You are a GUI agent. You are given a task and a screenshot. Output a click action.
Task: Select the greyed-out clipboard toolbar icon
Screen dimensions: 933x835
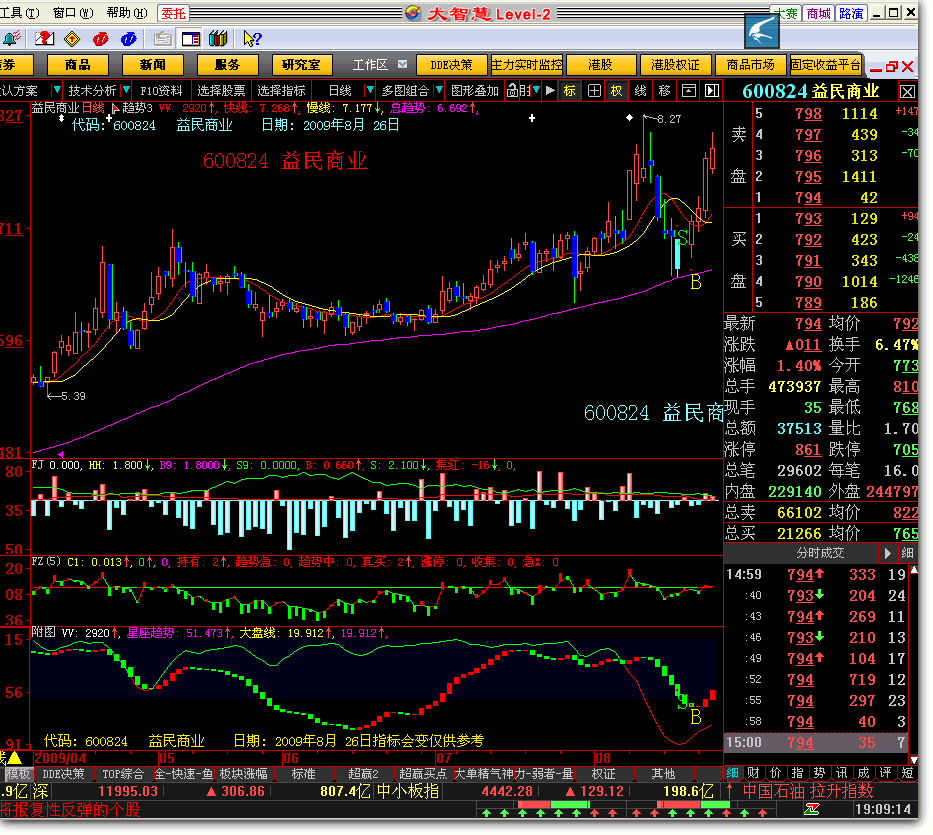click(162, 39)
